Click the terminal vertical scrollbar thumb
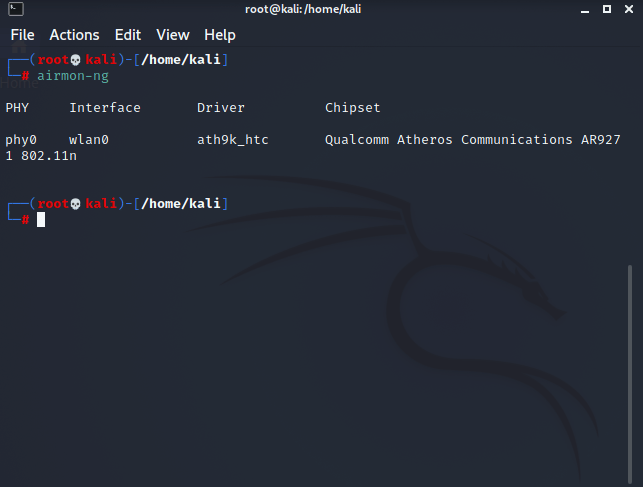 point(629,370)
